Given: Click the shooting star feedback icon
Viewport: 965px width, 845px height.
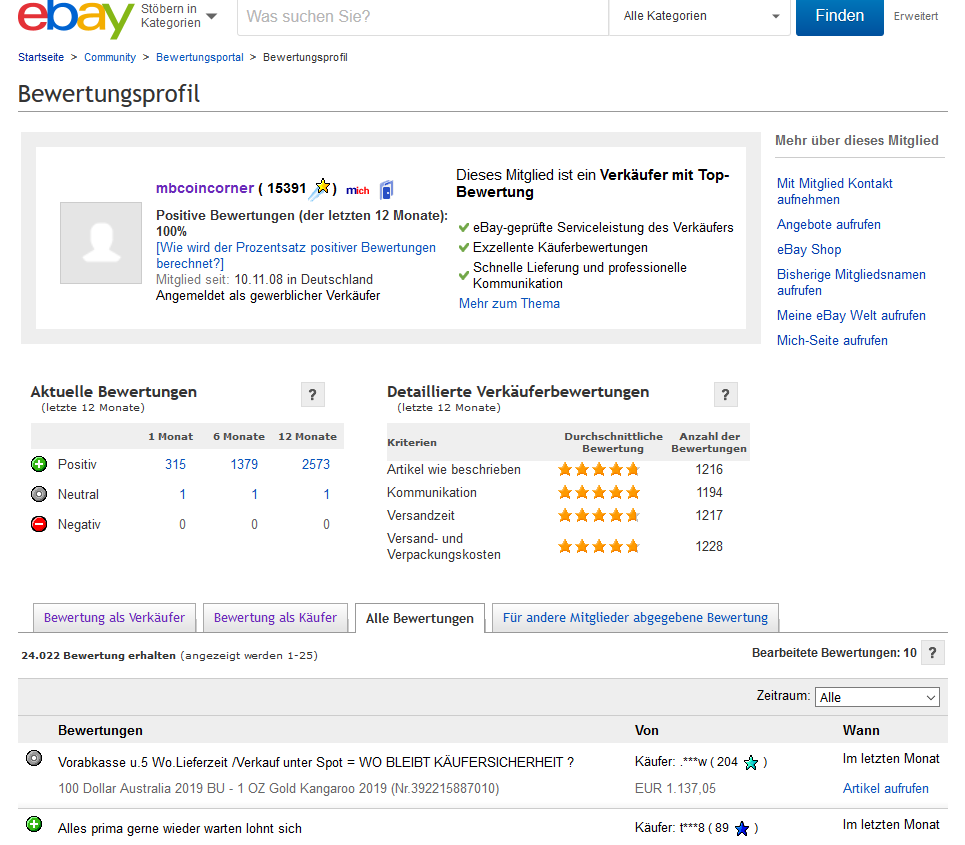Looking at the screenshot, I should (x=321, y=188).
